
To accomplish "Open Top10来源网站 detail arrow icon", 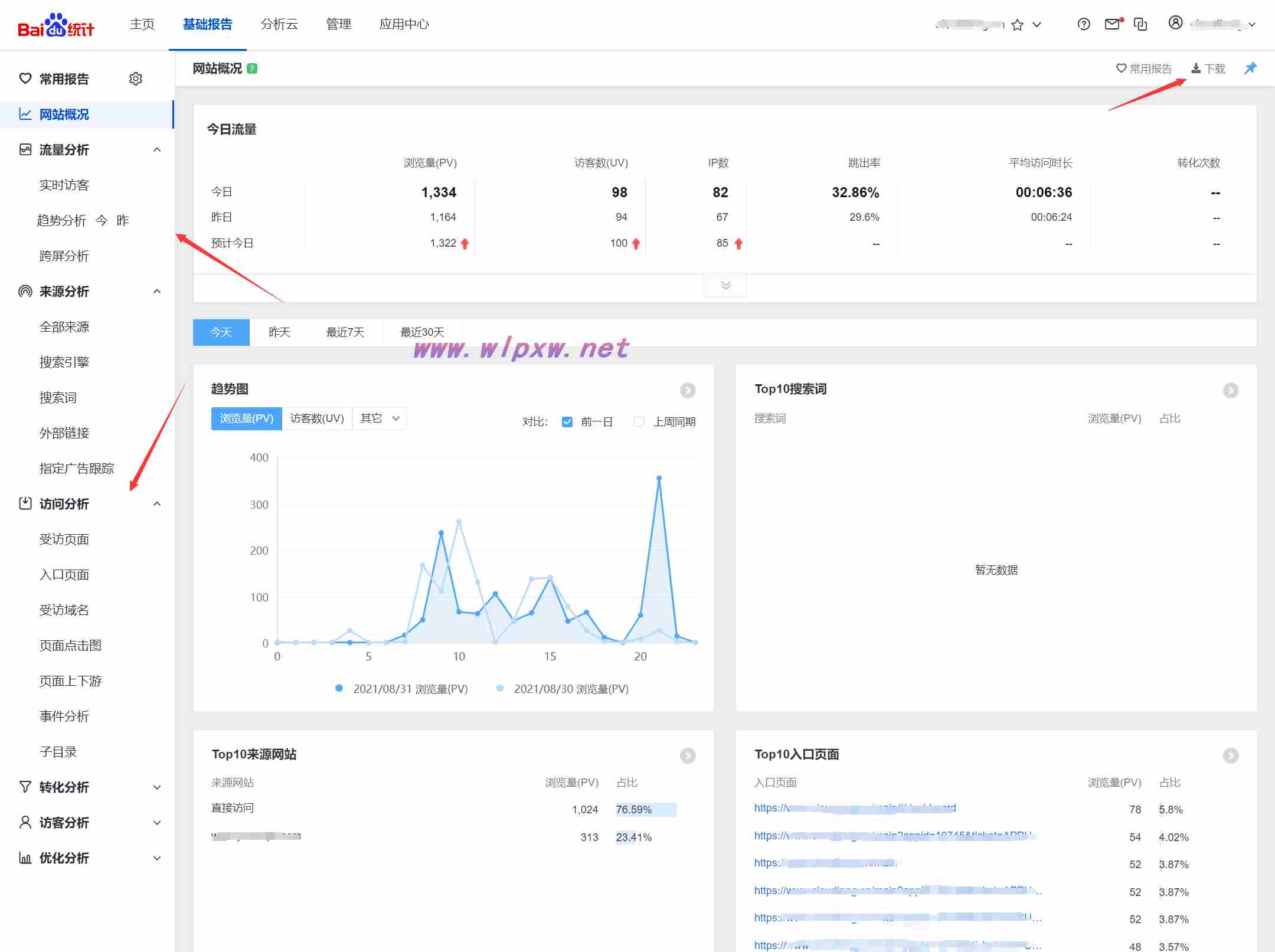I will click(x=688, y=755).
